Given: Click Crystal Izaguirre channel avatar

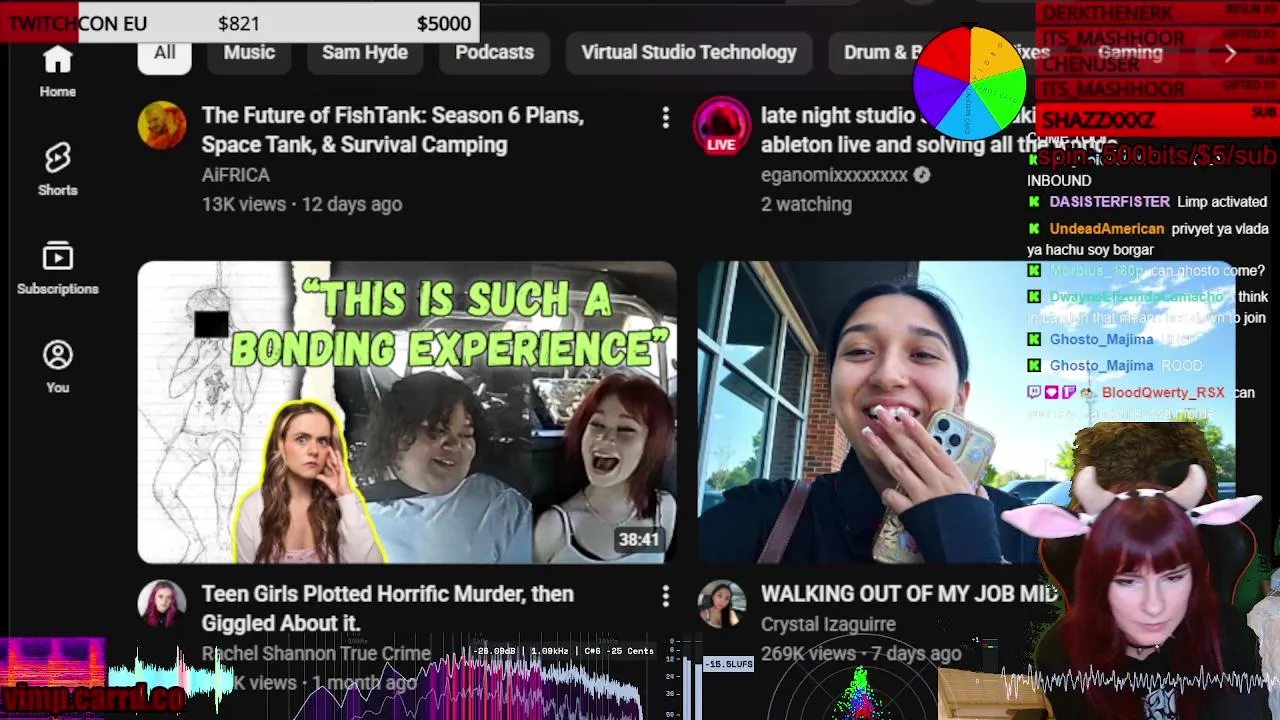Looking at the screenshot, I should (x=721, y=604).
